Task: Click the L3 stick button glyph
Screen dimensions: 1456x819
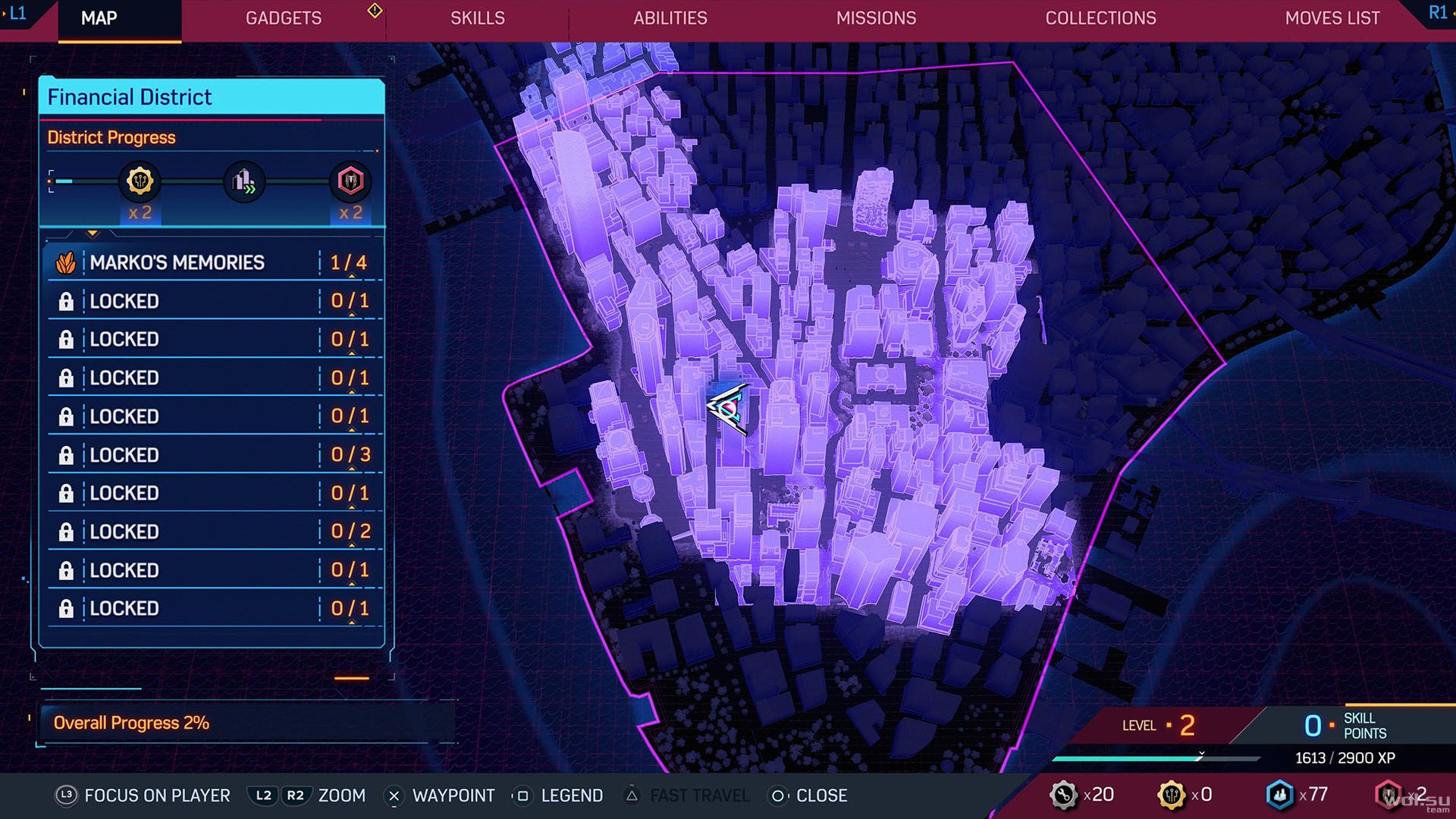Action: 66,795
